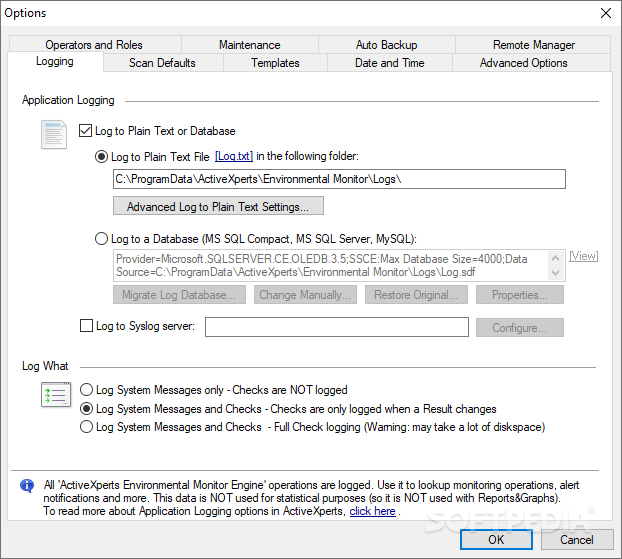Follow the 'click here' help link
The width and height of the screenshot is (622, 559).
click(x=372, y=511)
